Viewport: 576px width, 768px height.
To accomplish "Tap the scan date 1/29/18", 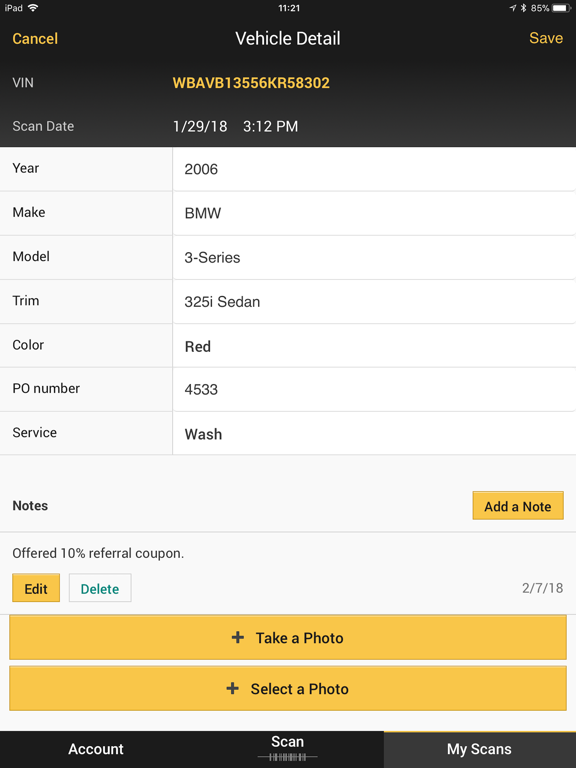I will (200, 126).
